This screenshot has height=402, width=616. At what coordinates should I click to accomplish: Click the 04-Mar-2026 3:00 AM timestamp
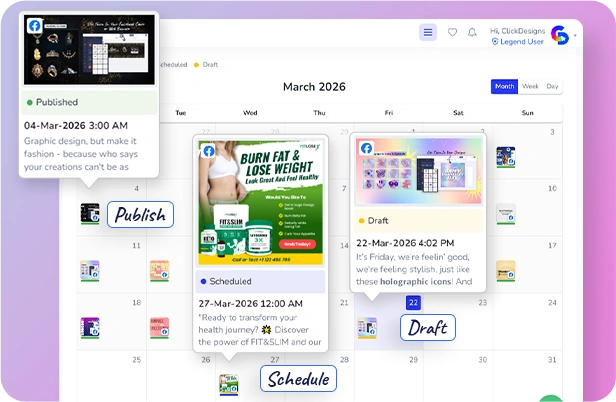tap(76, 126)
